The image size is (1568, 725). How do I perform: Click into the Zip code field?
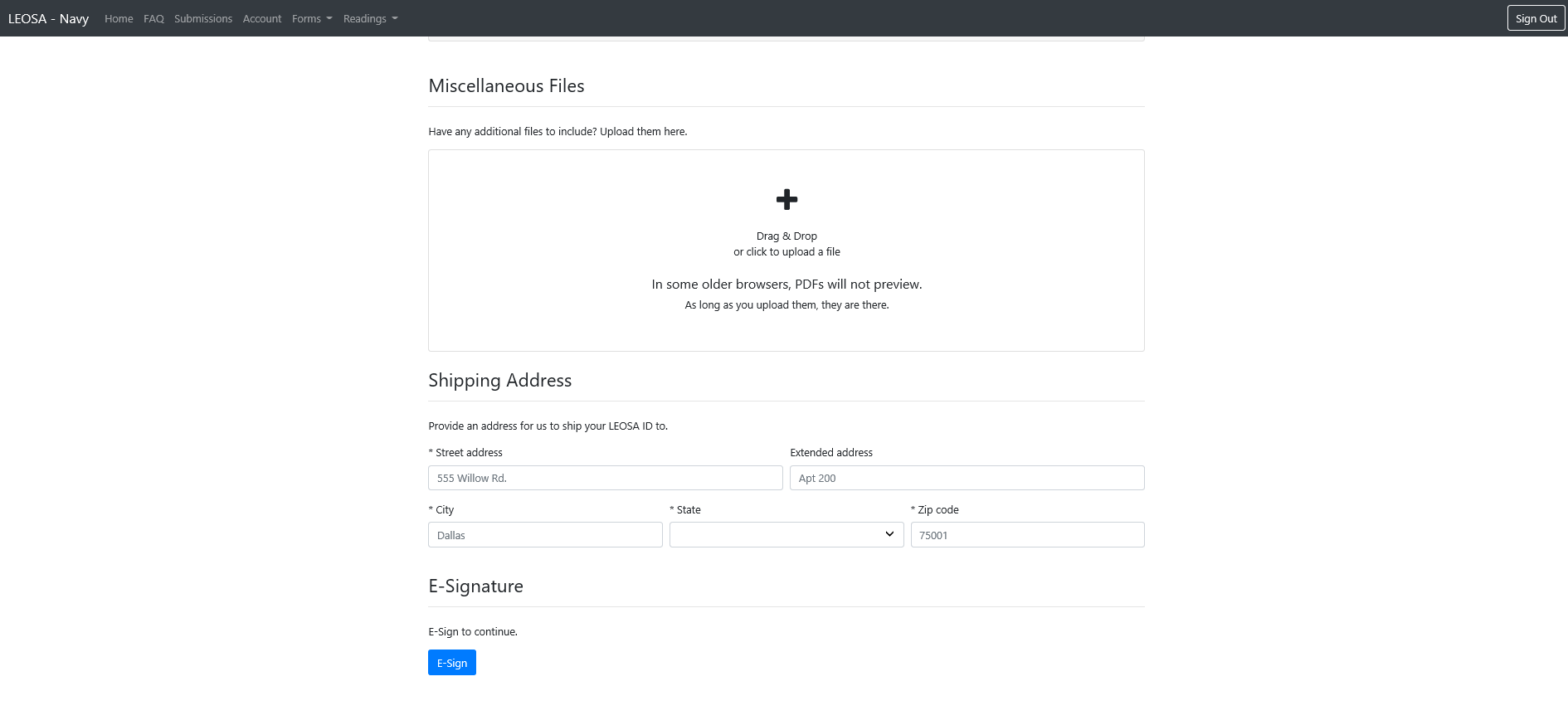(1027, 535)
